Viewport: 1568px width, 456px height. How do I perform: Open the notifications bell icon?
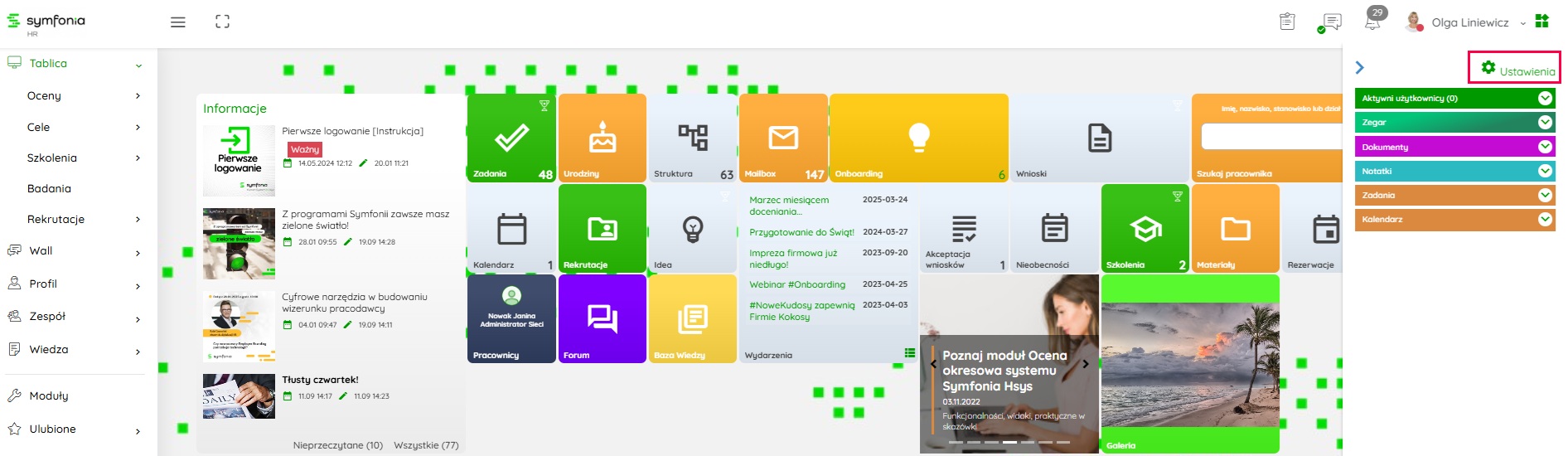(1372, 22)
